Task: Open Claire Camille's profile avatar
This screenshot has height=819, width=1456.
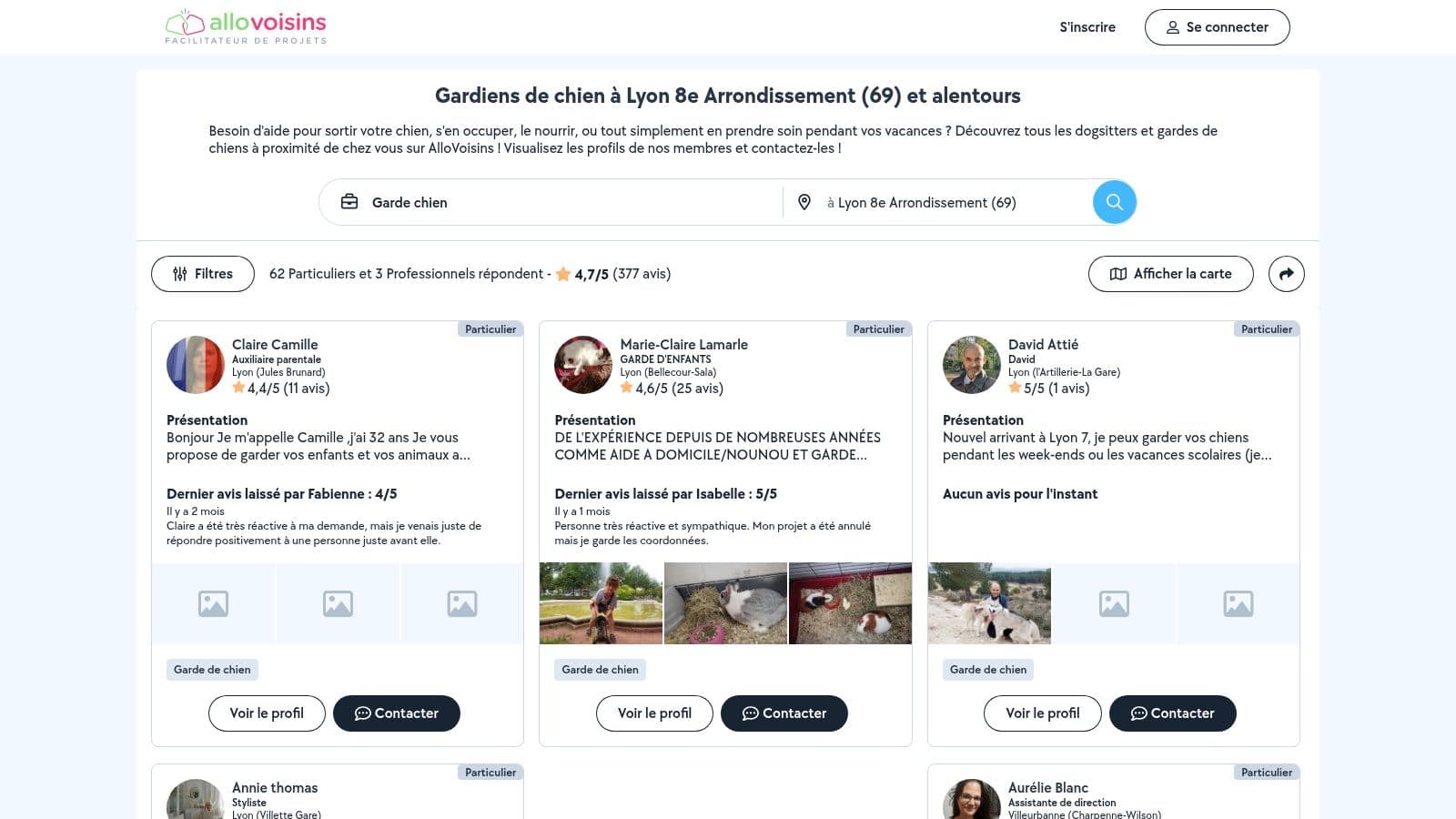Action: tap(195, 365)
